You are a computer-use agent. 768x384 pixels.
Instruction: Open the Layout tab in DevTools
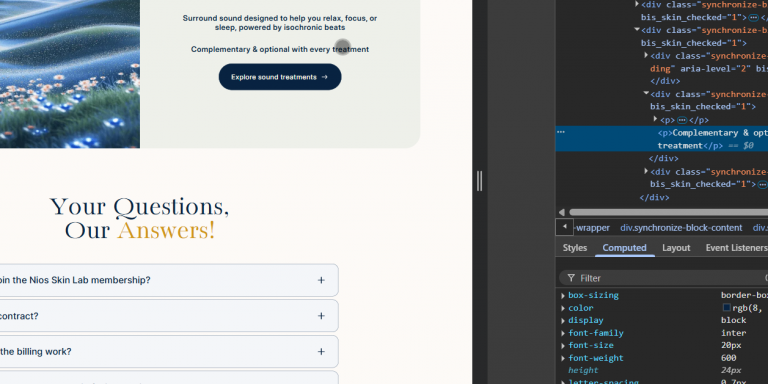[x=676, y=248]
